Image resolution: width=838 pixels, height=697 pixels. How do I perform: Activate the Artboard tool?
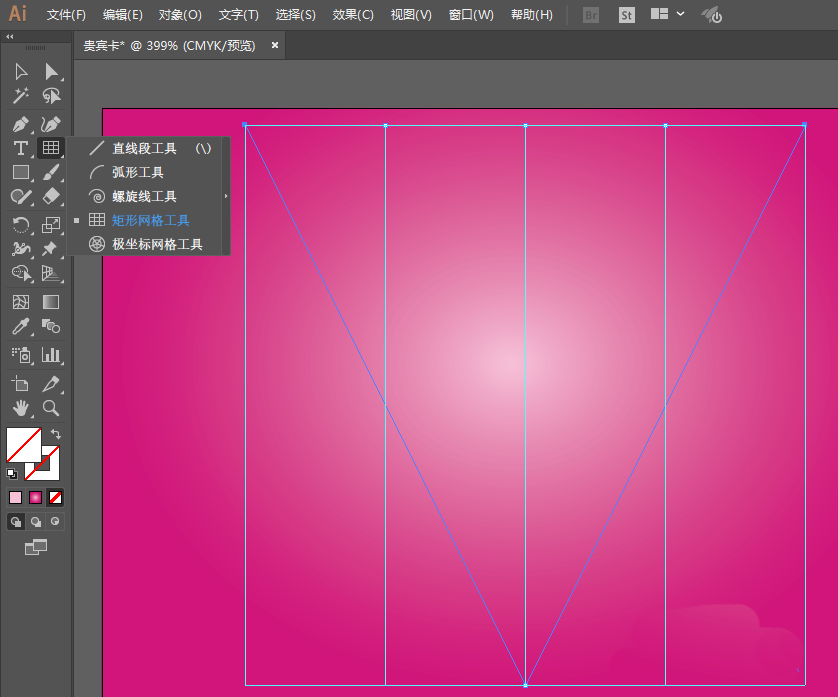(x=21, y=384)
